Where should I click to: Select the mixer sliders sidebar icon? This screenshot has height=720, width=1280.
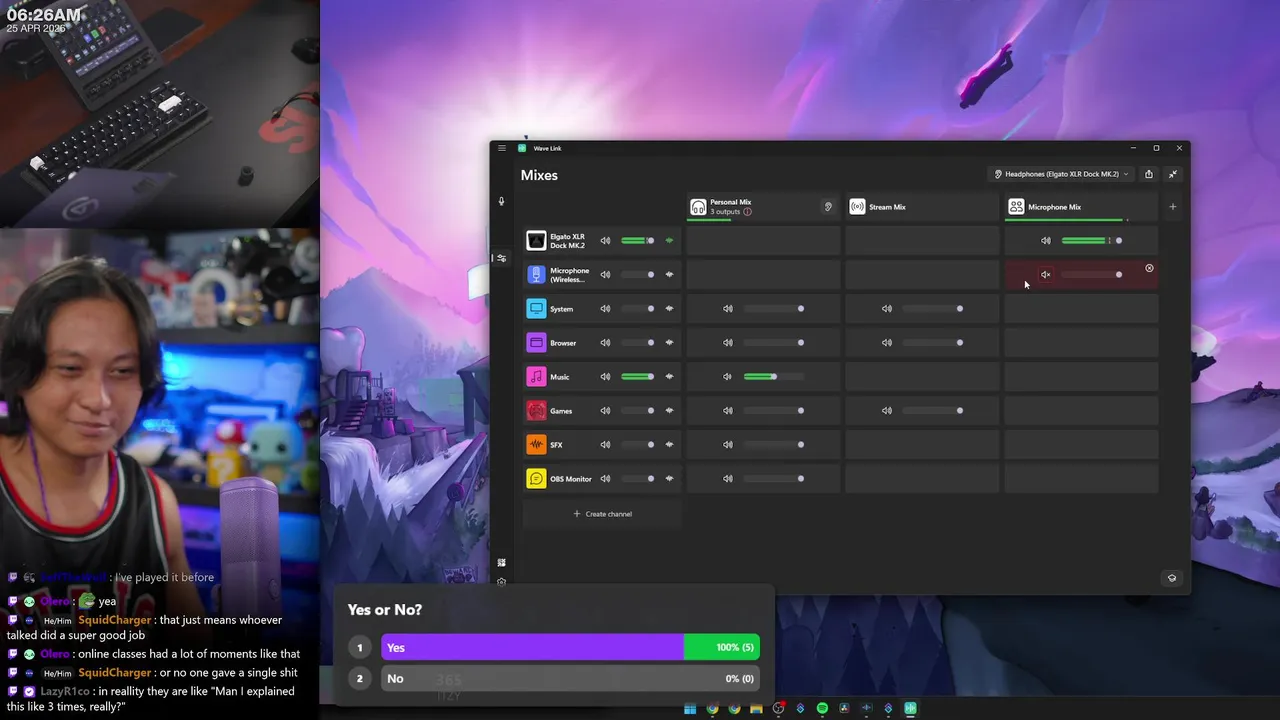tap(502, 258)
